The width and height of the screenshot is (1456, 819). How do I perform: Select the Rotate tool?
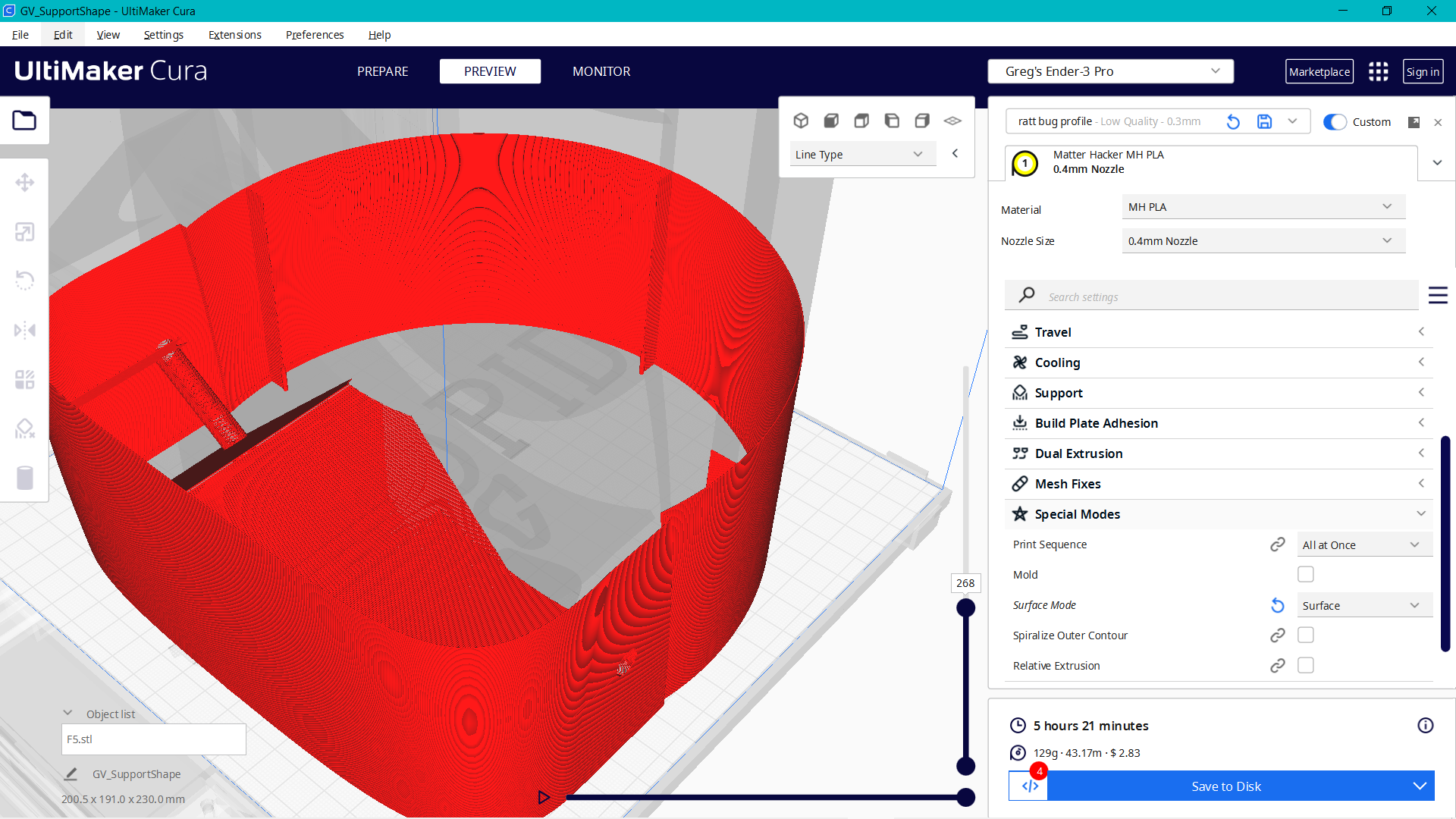[x=25, y=280]
